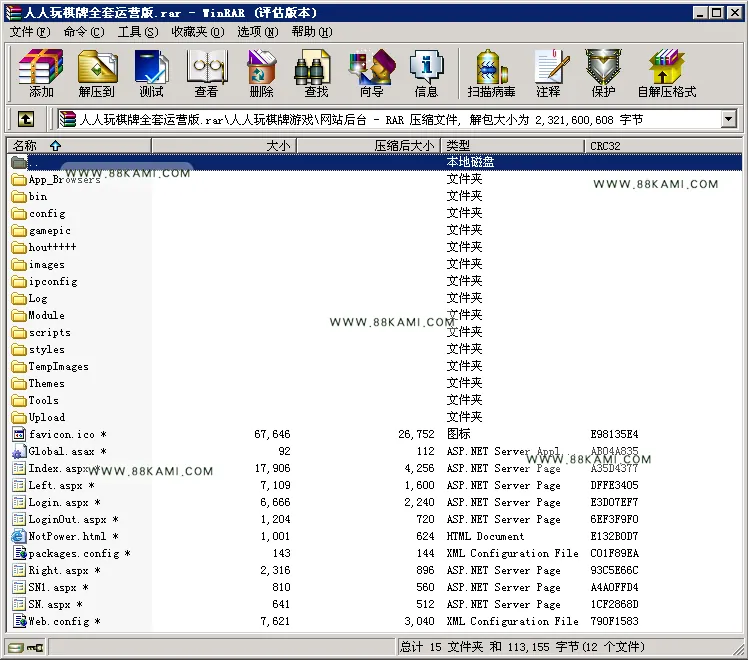Sort by Type (类型) column header
The width and height of the screenshot is (748, 660).
[x=512, y=145]
